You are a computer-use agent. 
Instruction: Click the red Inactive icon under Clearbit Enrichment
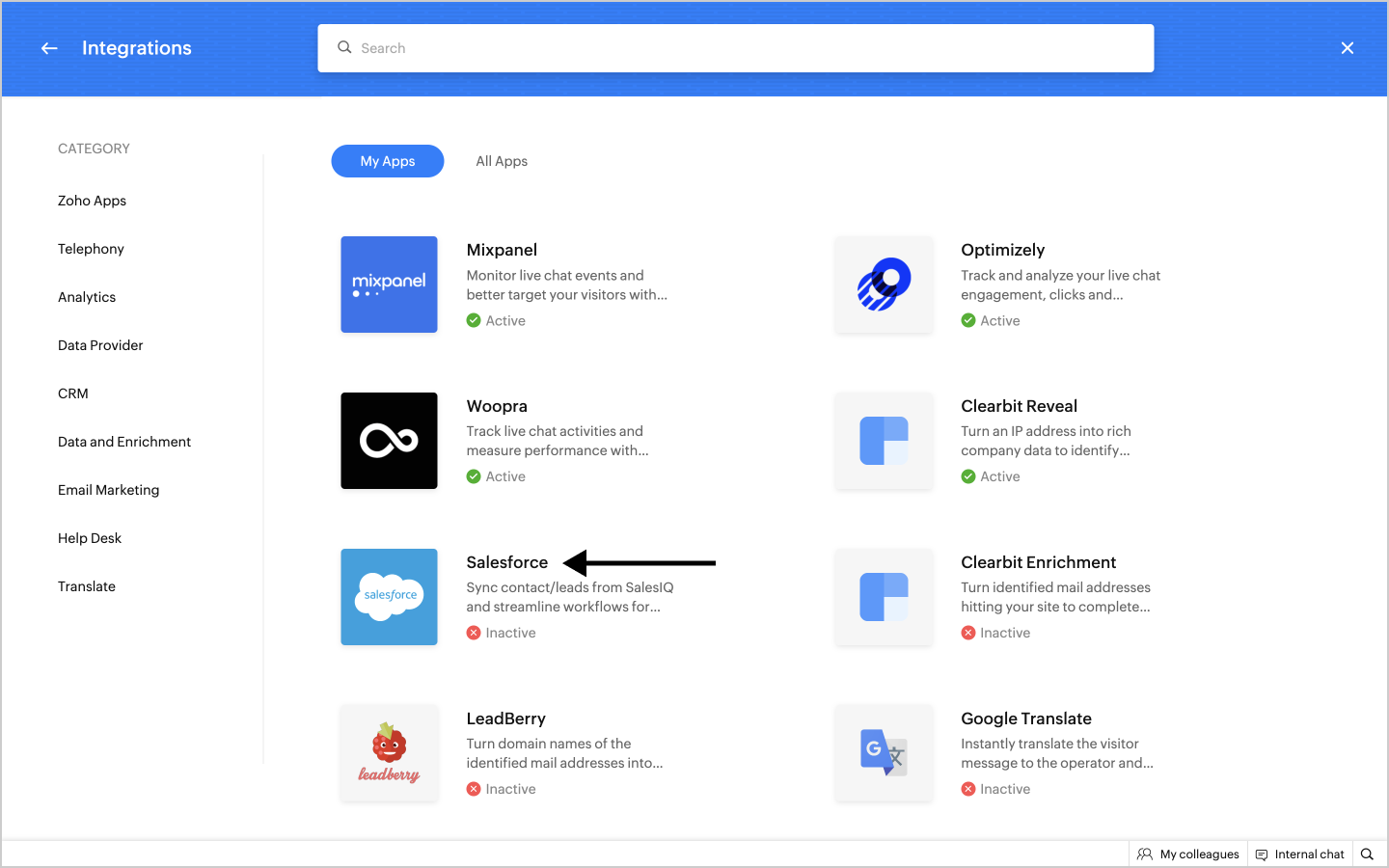click(x=968, y=633)
